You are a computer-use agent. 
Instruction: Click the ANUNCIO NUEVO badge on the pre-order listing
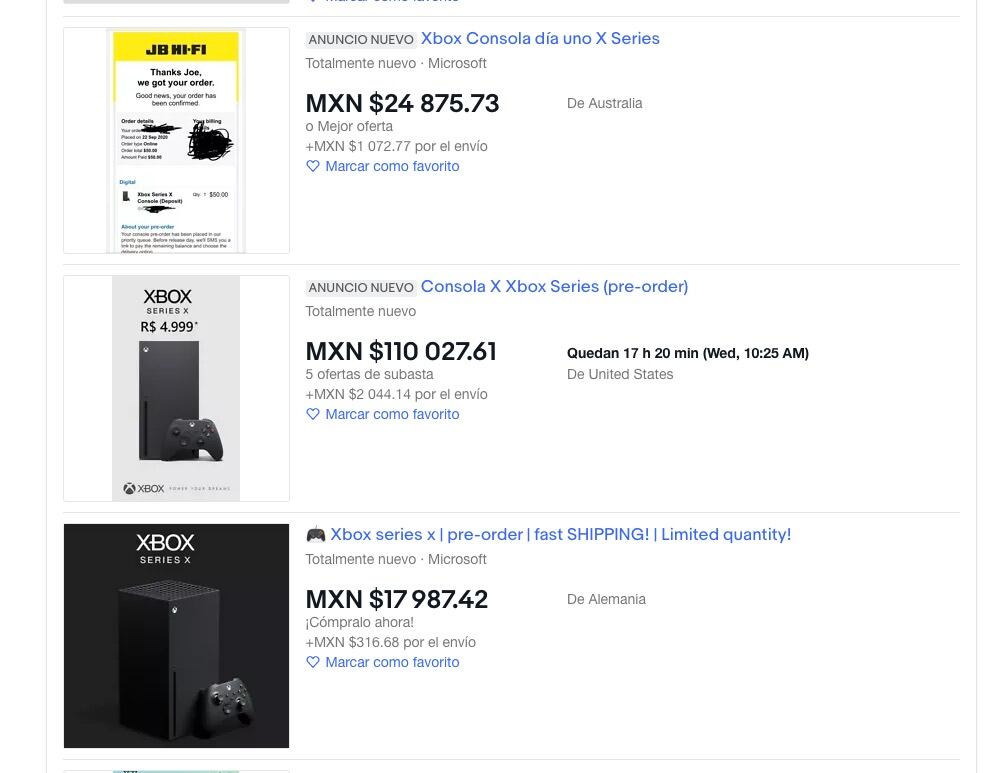[361, 288]
